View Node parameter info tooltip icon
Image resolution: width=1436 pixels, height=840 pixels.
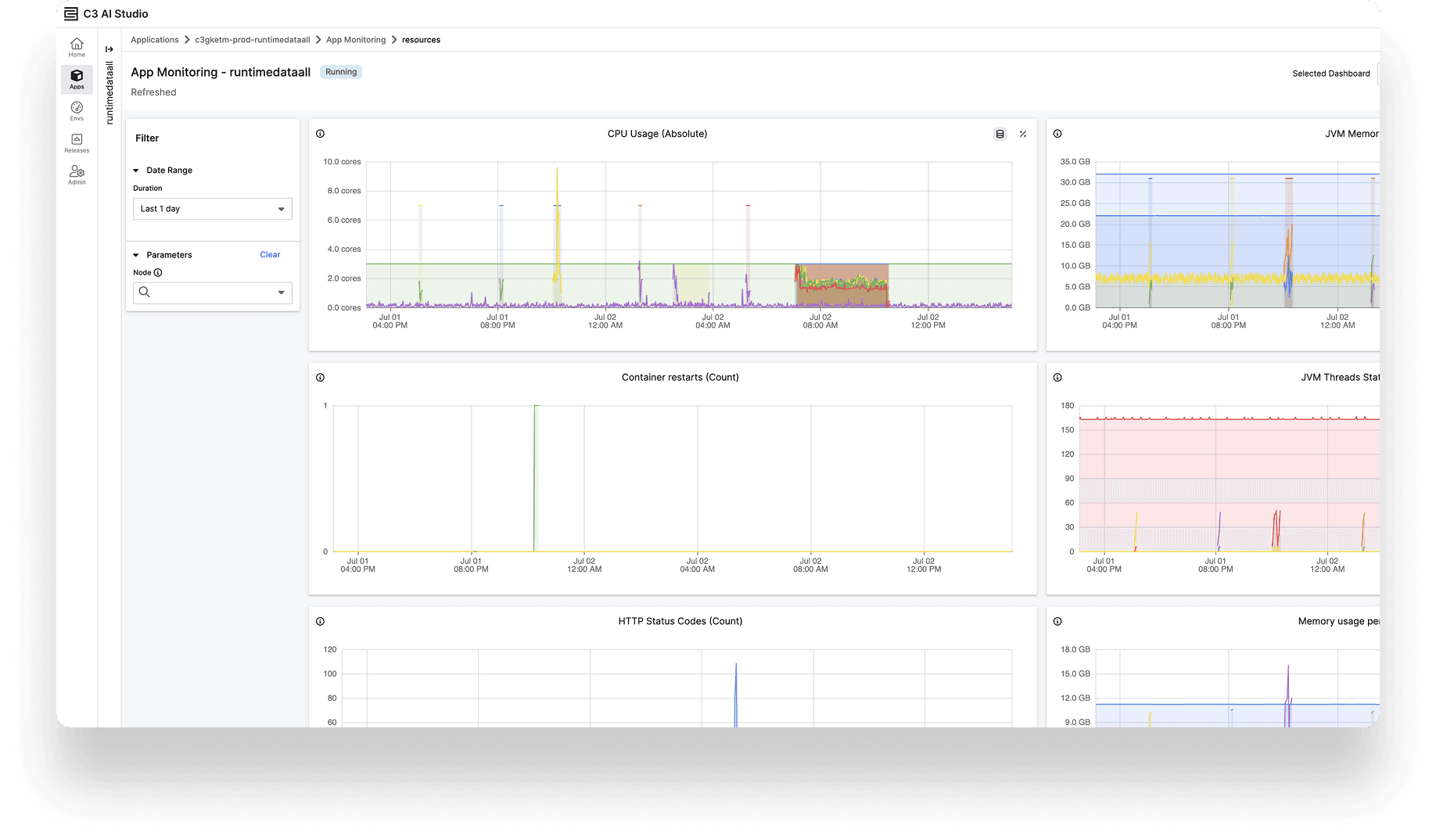coord(158,273)
